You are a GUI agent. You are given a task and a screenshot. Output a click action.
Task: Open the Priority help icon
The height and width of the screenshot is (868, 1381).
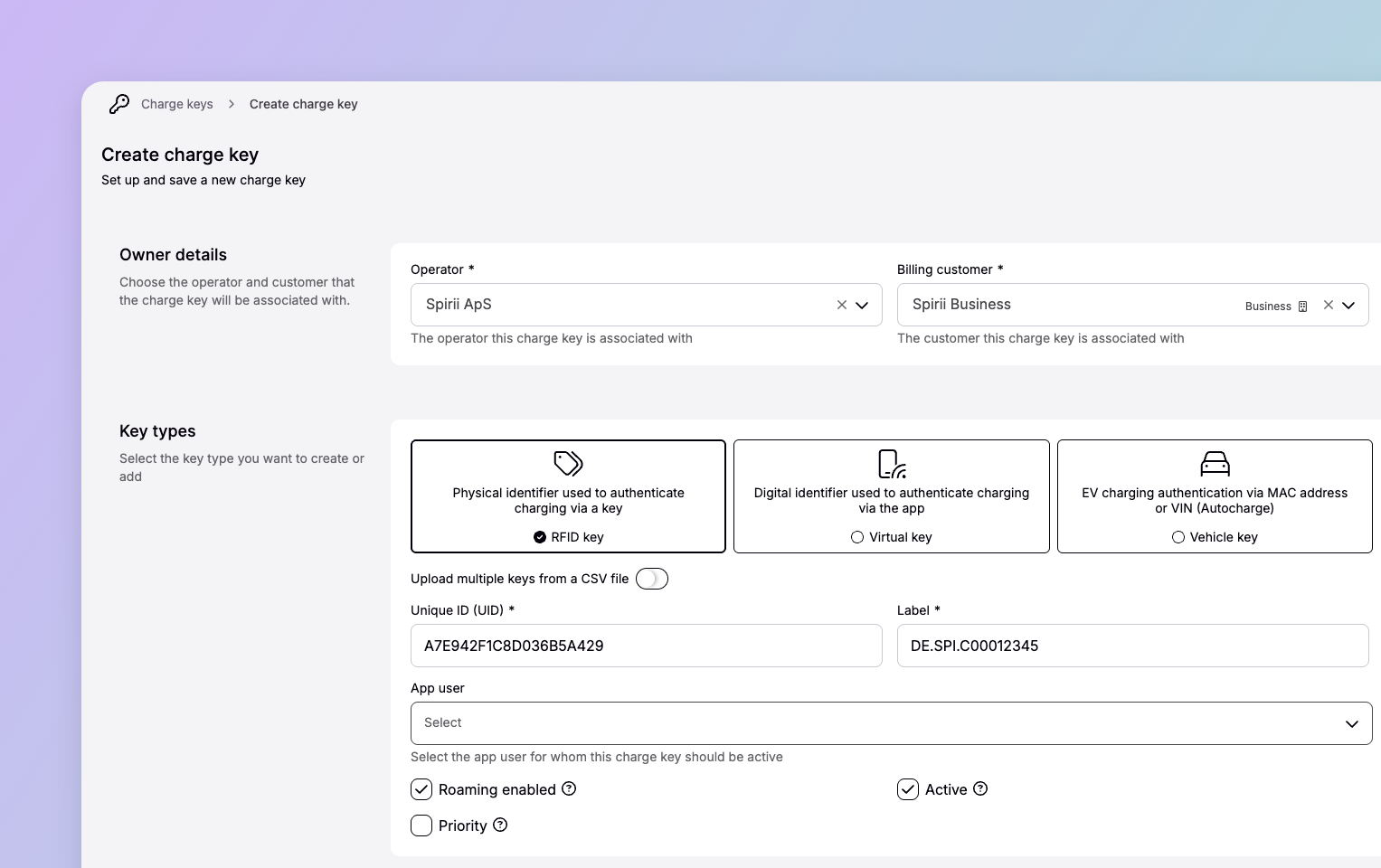pyautogui.click(x=500, y=825)
